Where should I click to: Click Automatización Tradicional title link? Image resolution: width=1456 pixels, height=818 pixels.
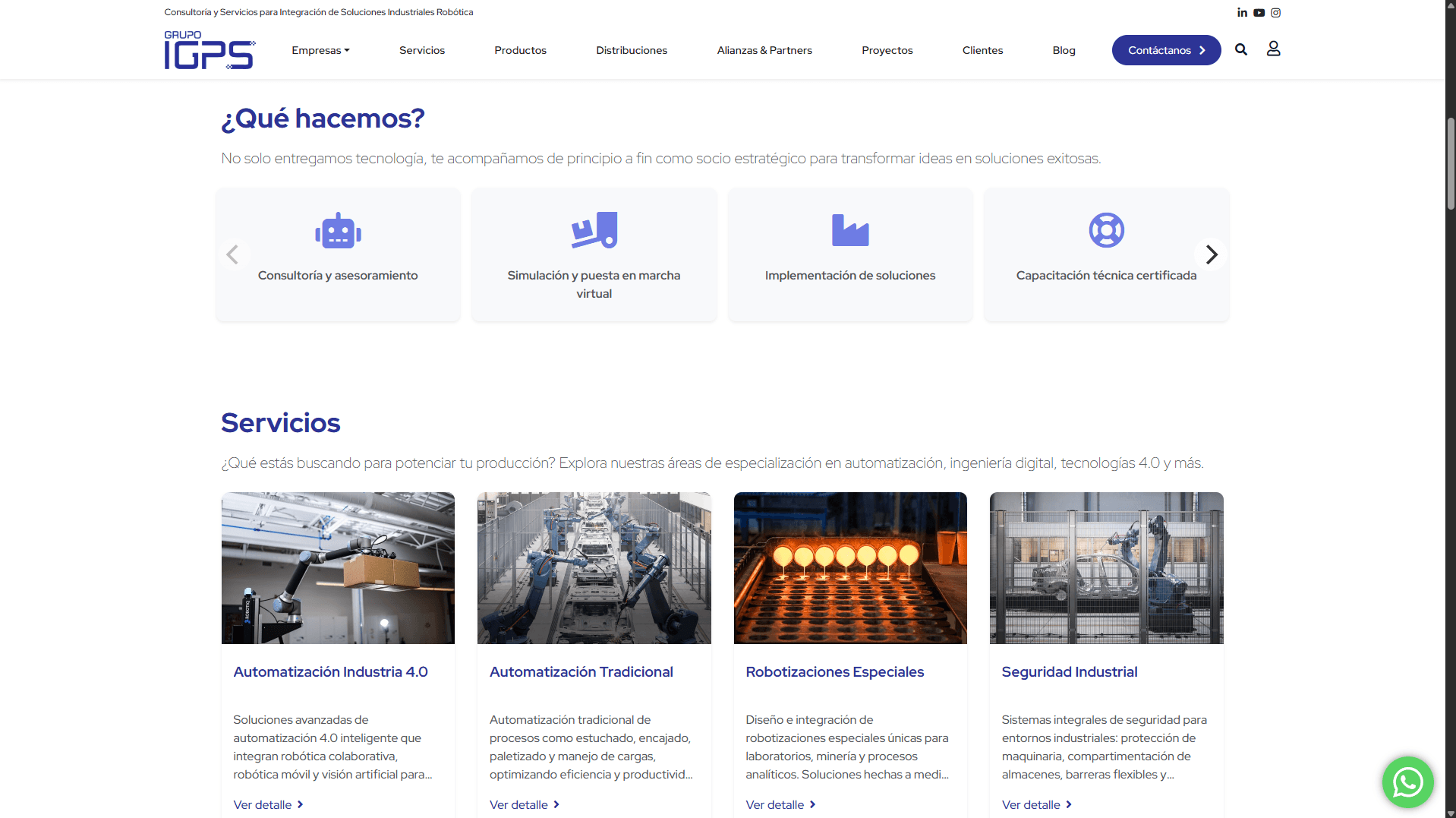coord(581,671)
